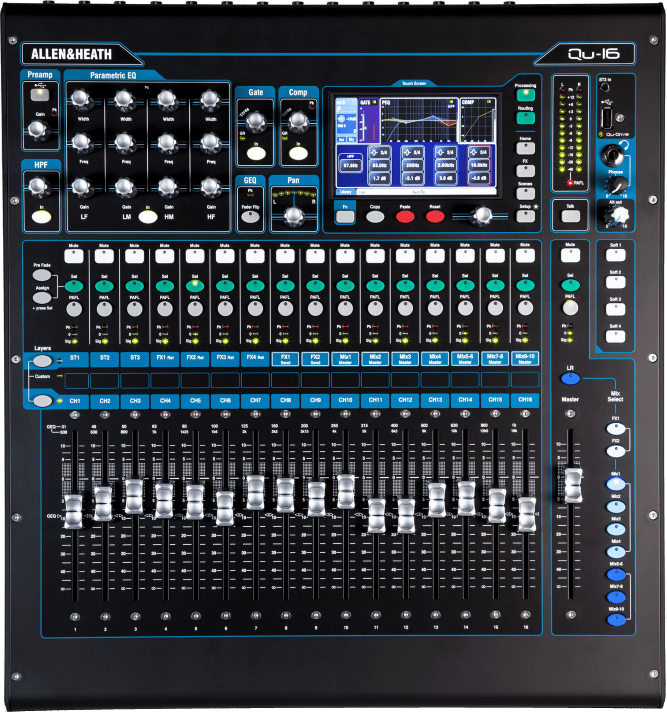Click the Master fader cap
This screenshot has height=712, width=667.
[573, 486]
